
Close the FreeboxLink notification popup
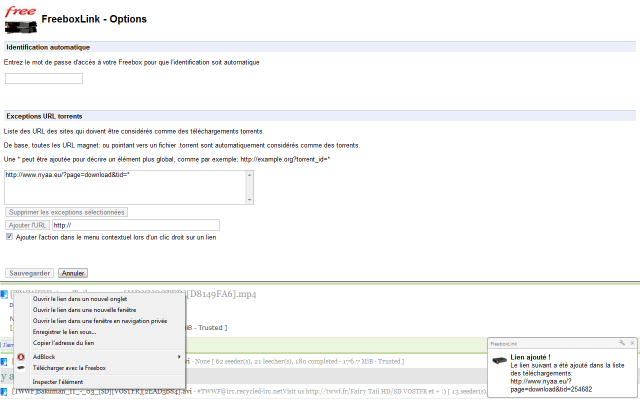630,342
